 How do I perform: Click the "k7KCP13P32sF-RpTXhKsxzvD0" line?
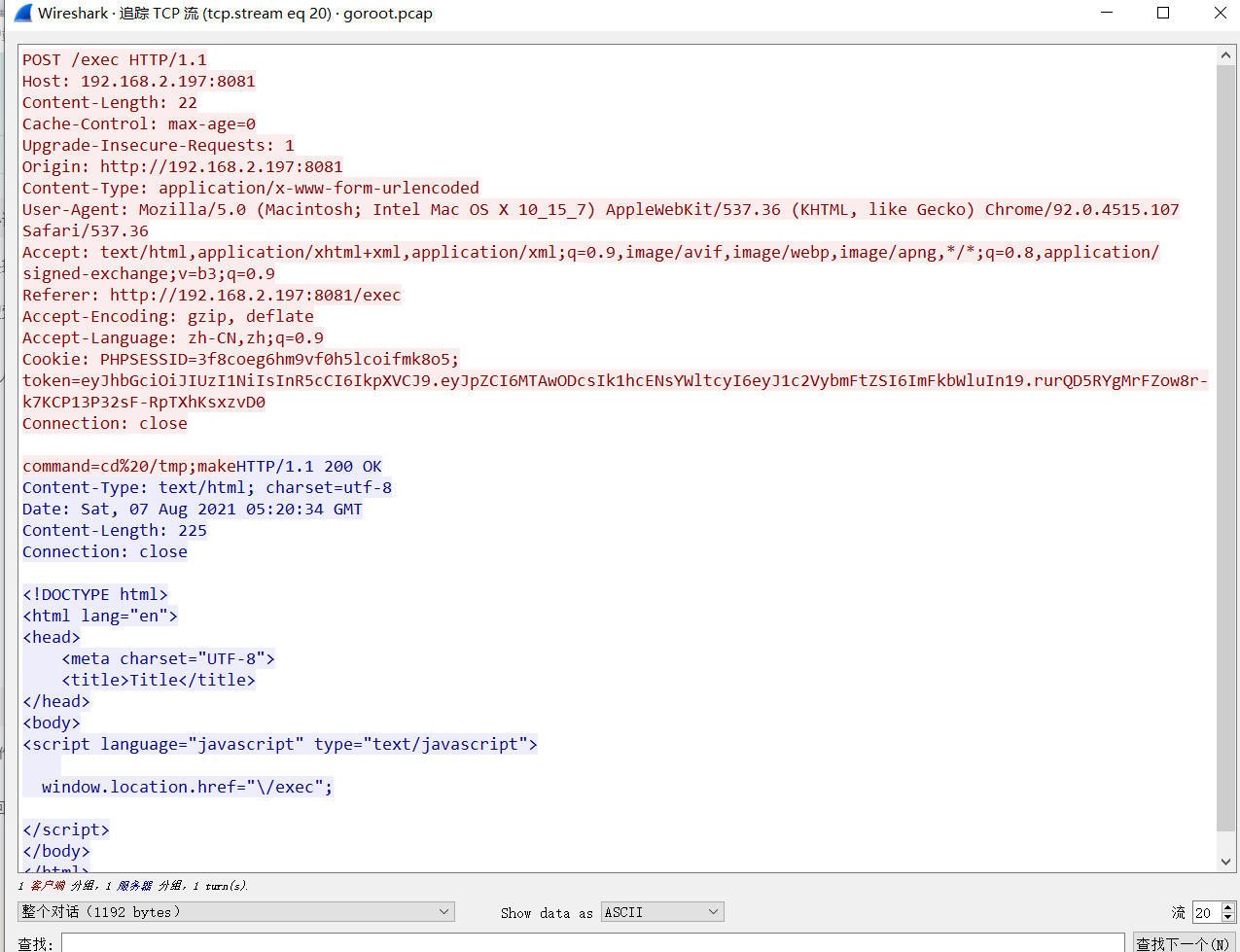coord(144,402)
